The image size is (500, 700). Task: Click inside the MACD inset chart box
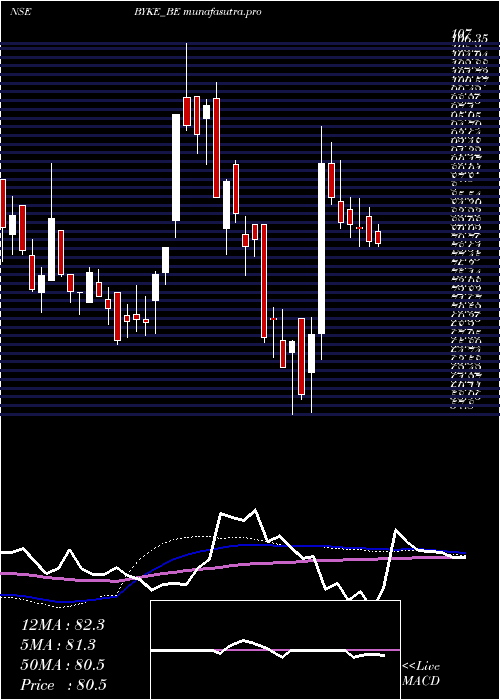[x=275, y=650]
